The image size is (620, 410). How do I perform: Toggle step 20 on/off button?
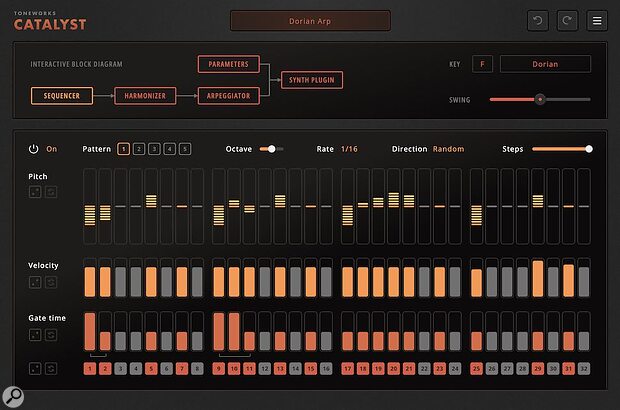393,369
